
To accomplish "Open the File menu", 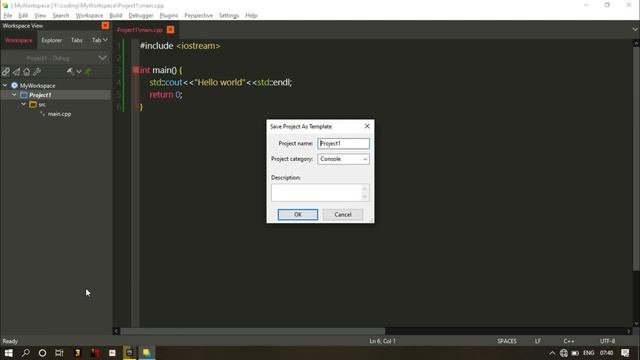I will 8,16.
